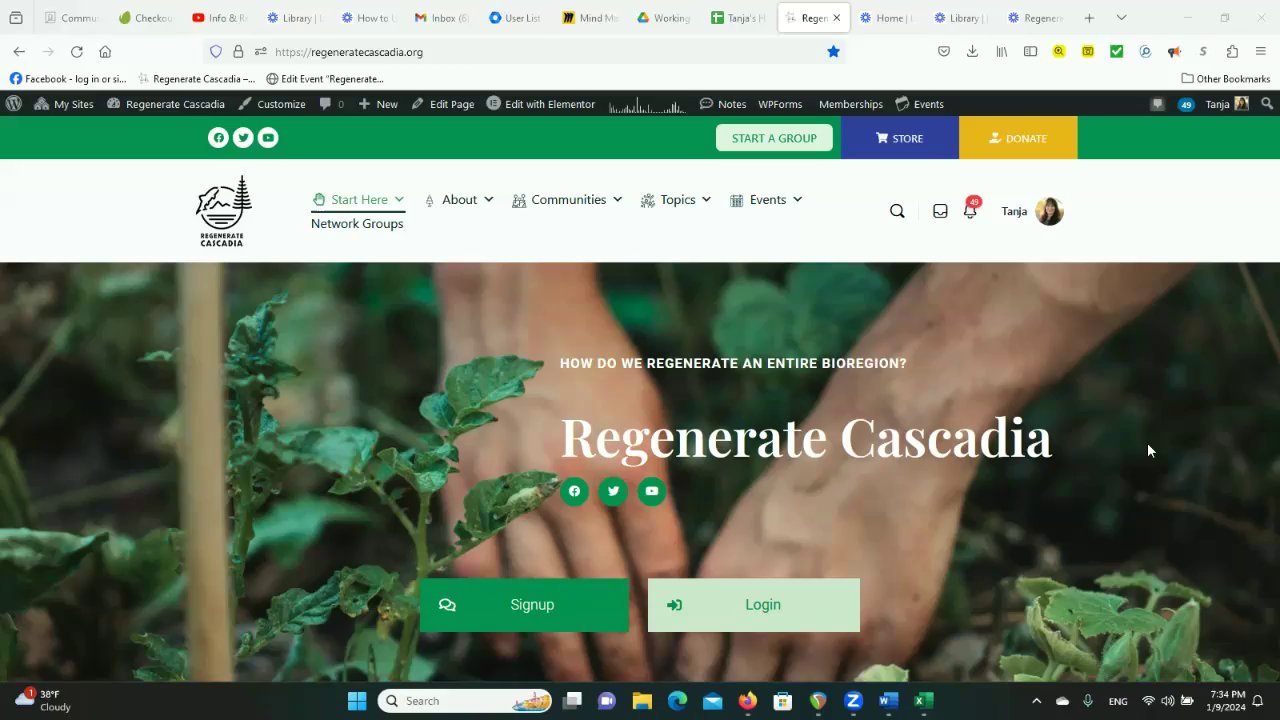Click Edit with Elementor in admin bar
The height and width of the screenshot is (720, 1280).
coord(541,104)
